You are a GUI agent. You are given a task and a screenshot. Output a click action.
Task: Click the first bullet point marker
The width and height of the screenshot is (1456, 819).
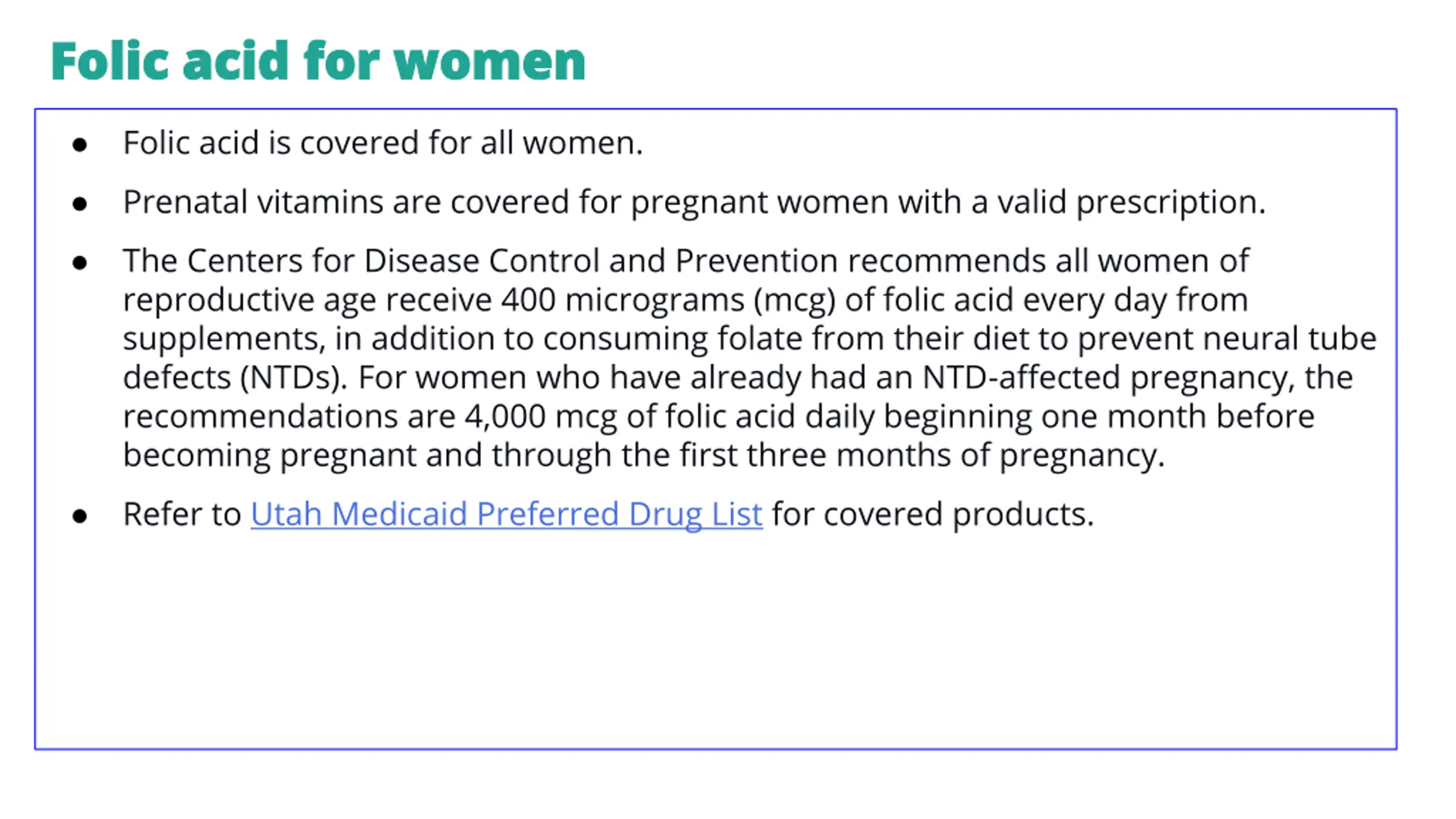tap(80, 144)
